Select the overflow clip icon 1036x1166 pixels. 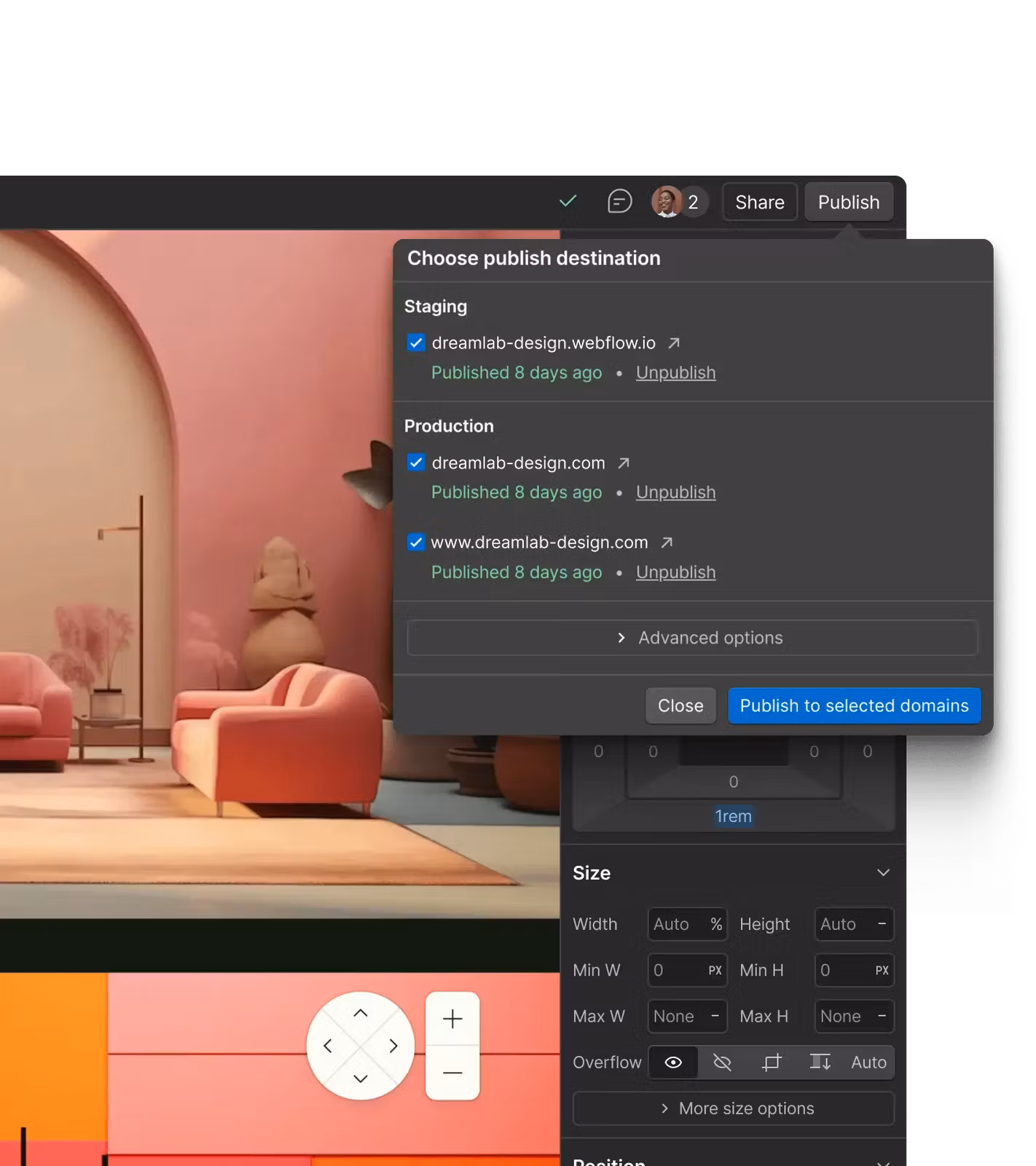click(x=772, y=1063)
